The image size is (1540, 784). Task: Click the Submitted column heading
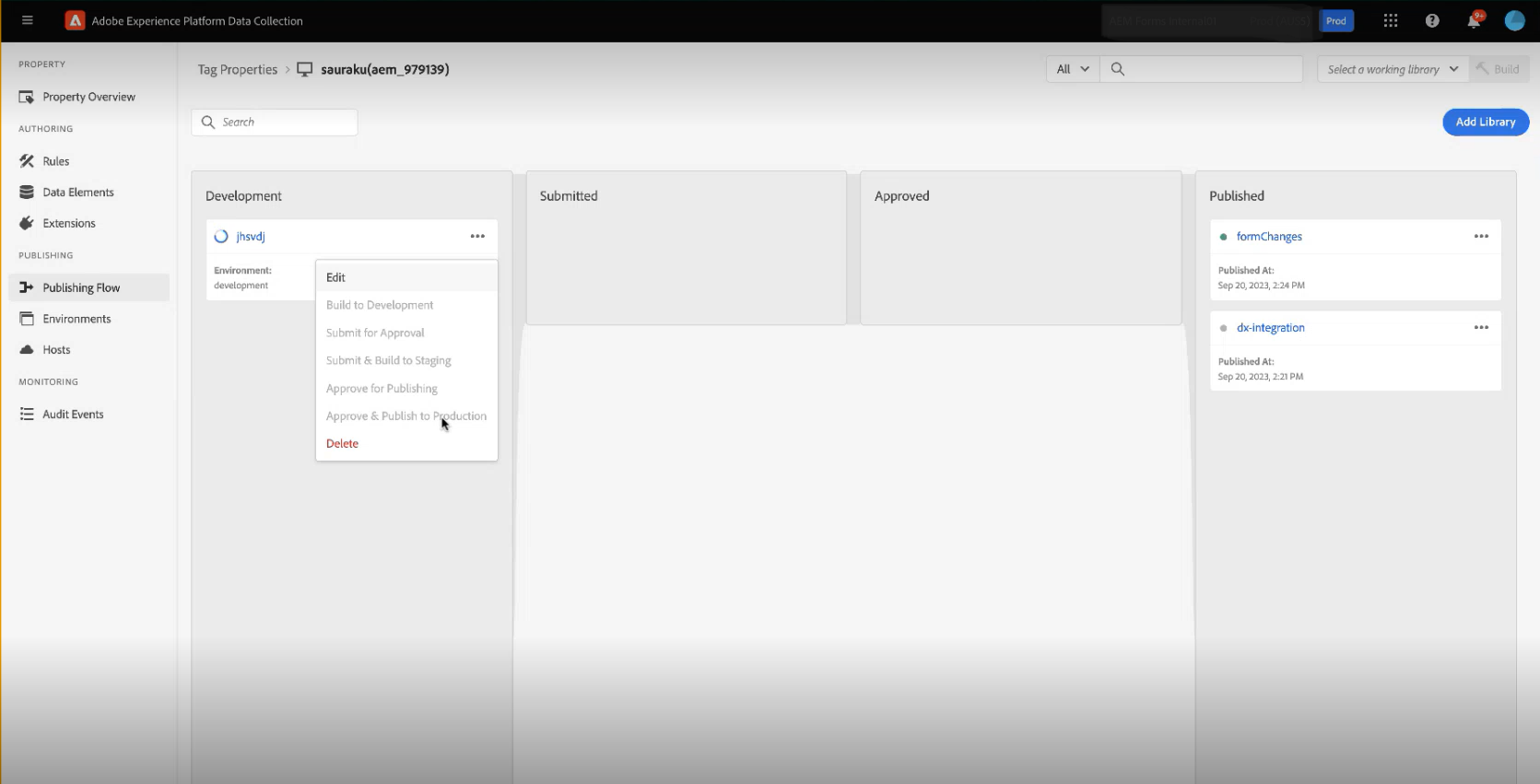click(569, 196)
